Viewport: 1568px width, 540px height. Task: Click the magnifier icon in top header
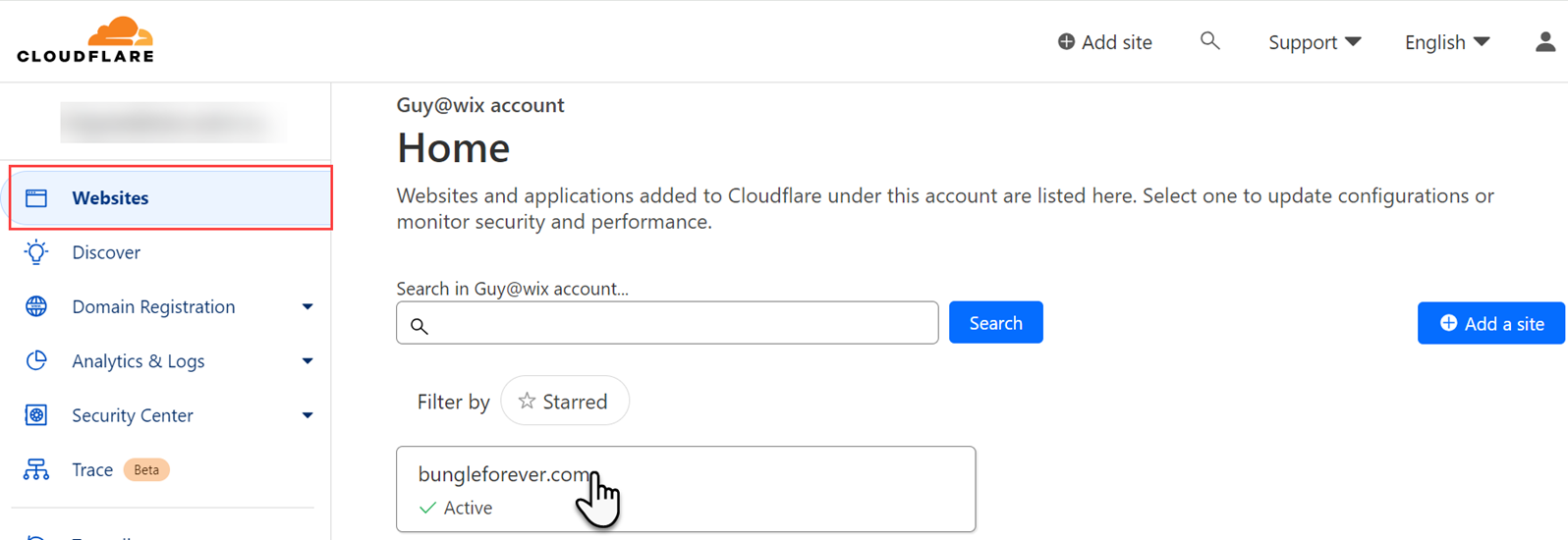(x=1209, y=41)
